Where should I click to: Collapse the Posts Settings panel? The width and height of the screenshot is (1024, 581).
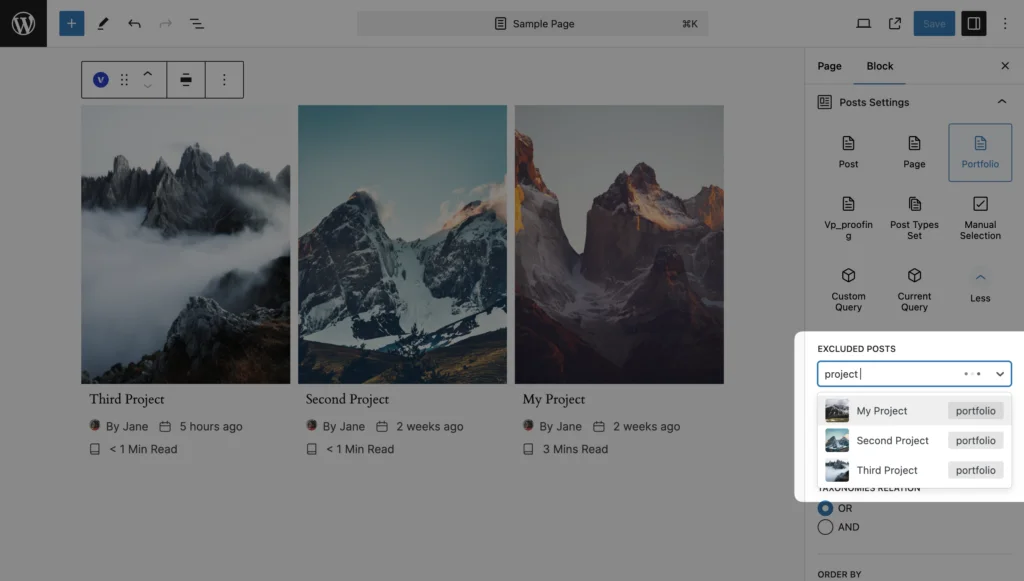[x=1001, y=102]
